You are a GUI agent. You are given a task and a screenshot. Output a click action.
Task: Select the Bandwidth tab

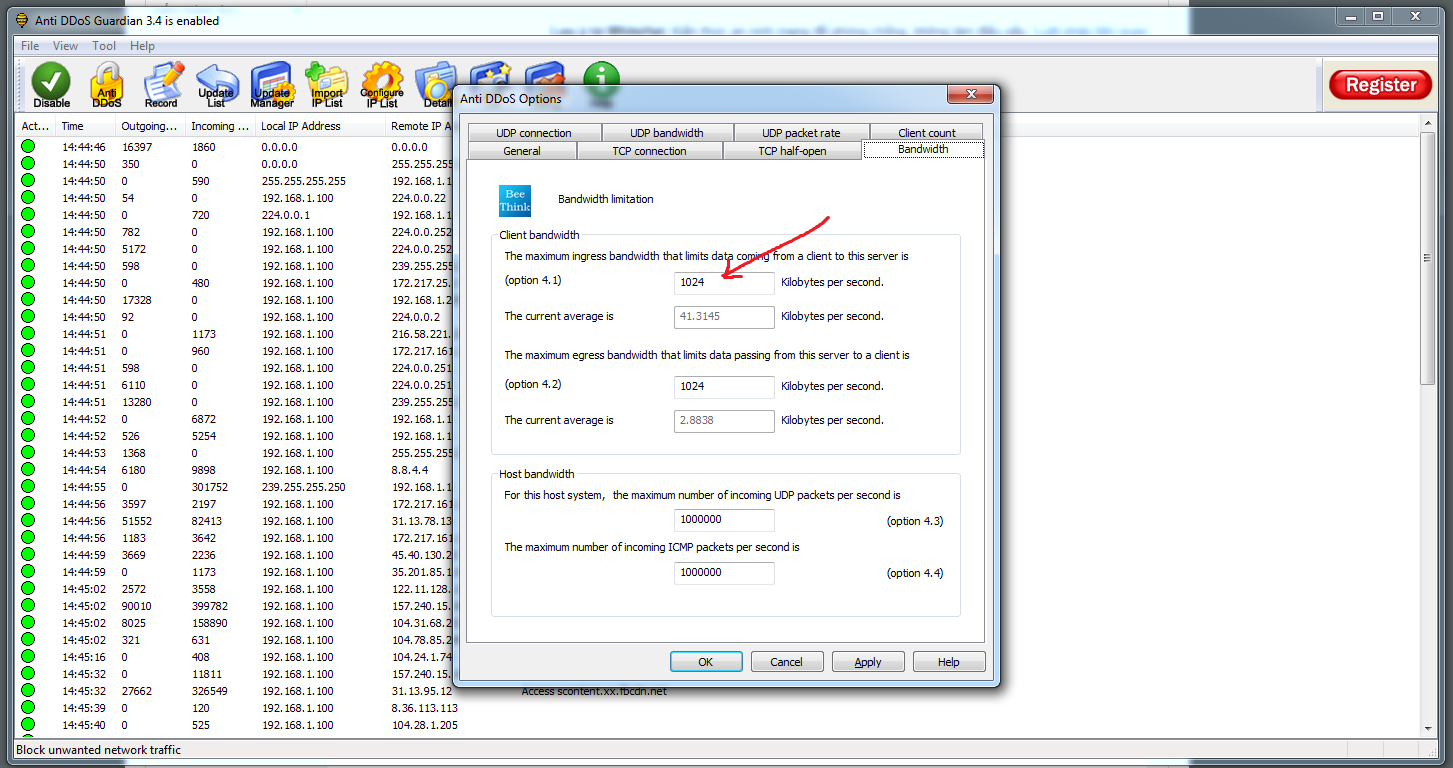tap(924, 149)
